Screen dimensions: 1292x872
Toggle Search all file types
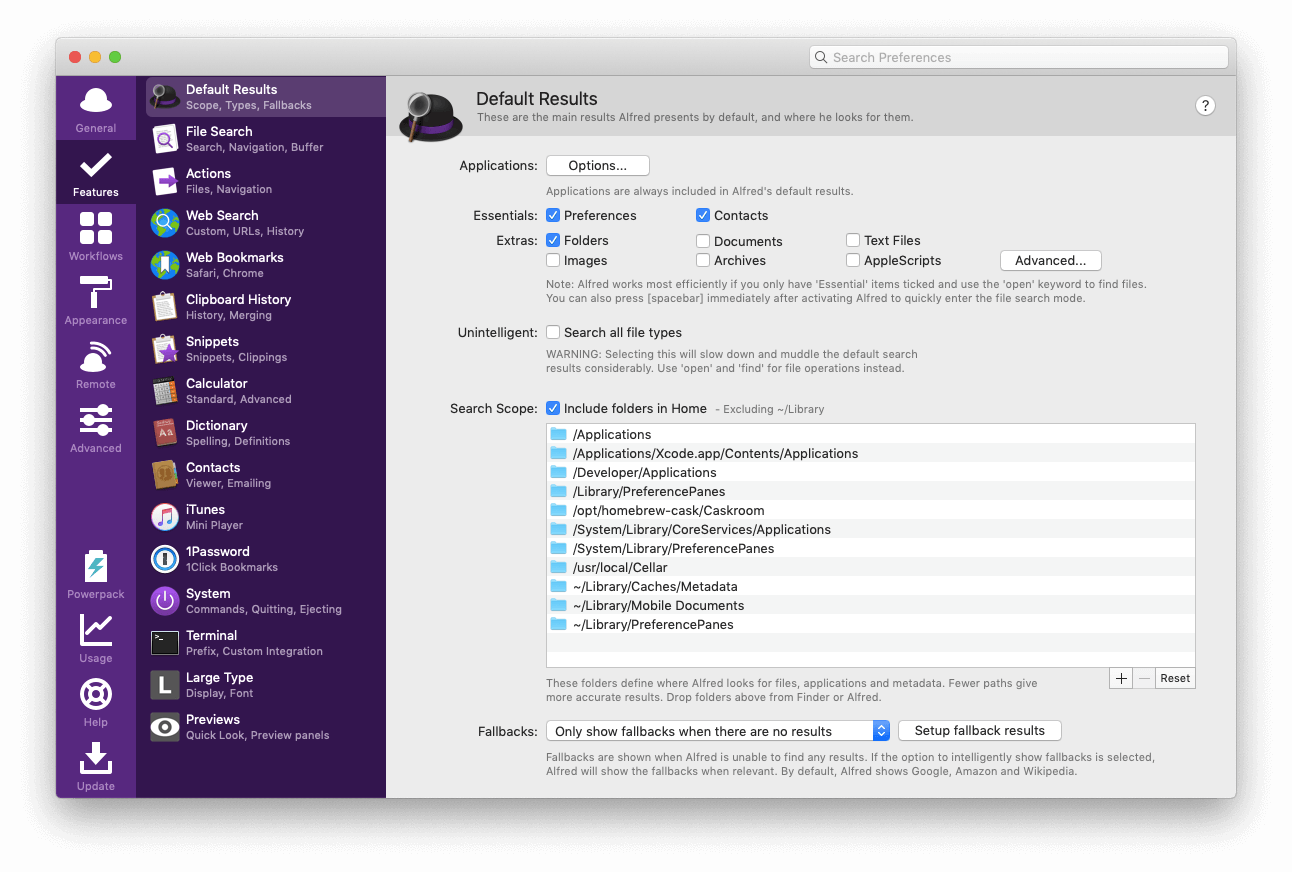pos(552,332)
